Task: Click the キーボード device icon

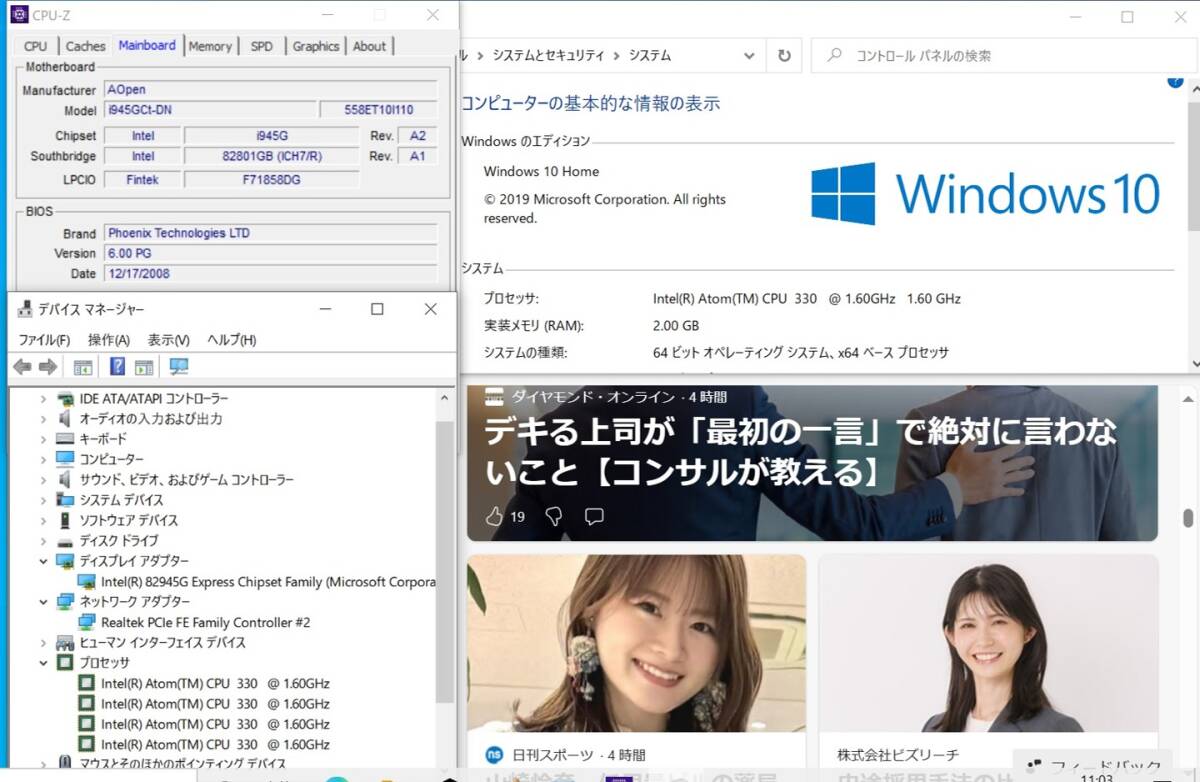Action: [65, 439]
